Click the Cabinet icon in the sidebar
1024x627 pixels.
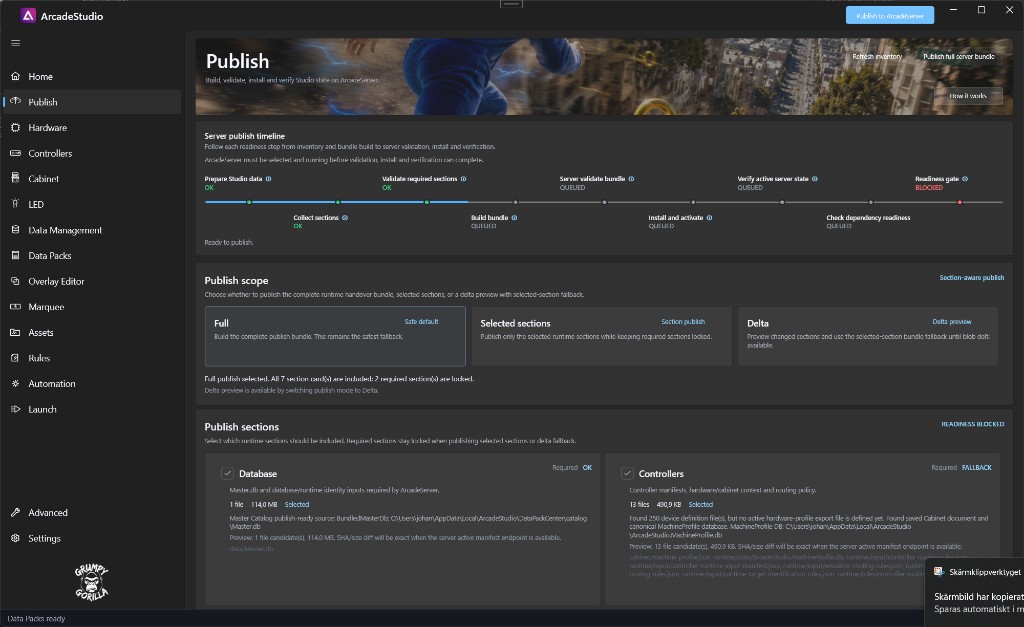(16, 178)
